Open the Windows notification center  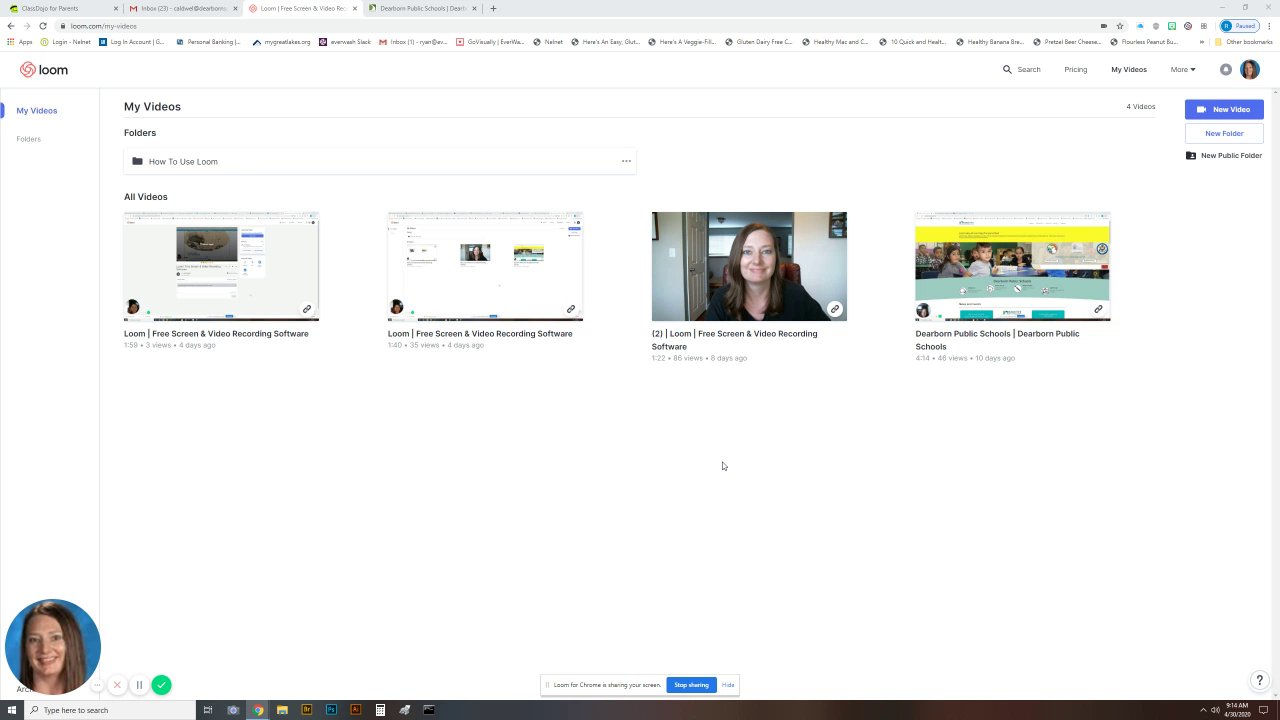[x=1264, y=710]
